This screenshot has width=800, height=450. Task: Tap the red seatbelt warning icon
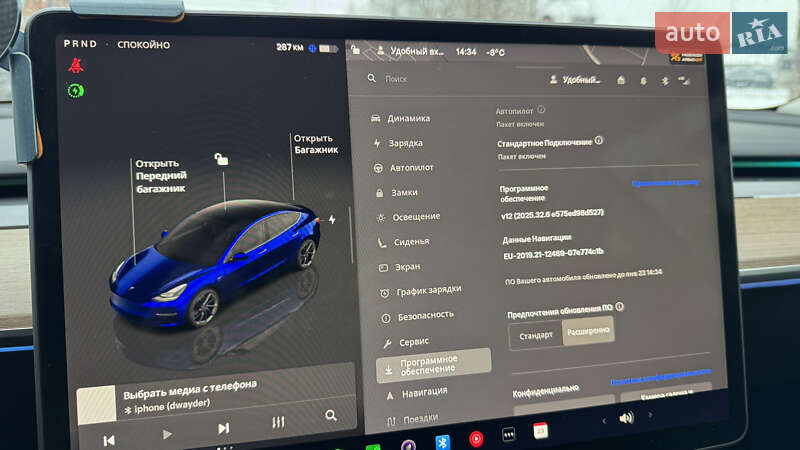point(76,65)
